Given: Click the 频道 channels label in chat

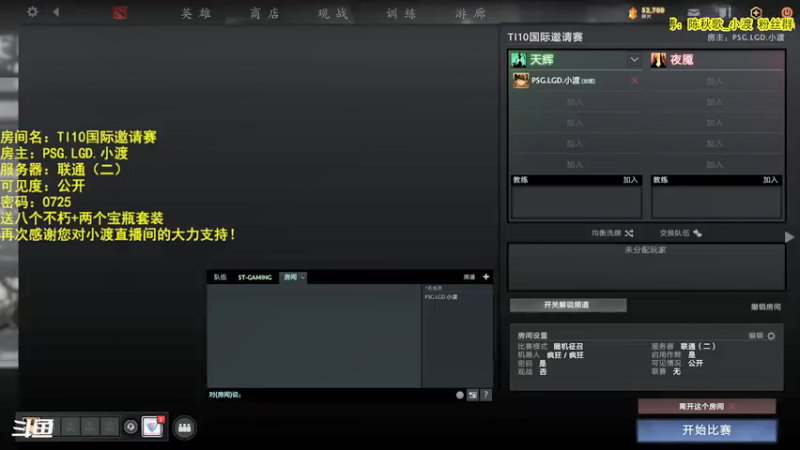Looking at the screenshot, I should (469, 277).
